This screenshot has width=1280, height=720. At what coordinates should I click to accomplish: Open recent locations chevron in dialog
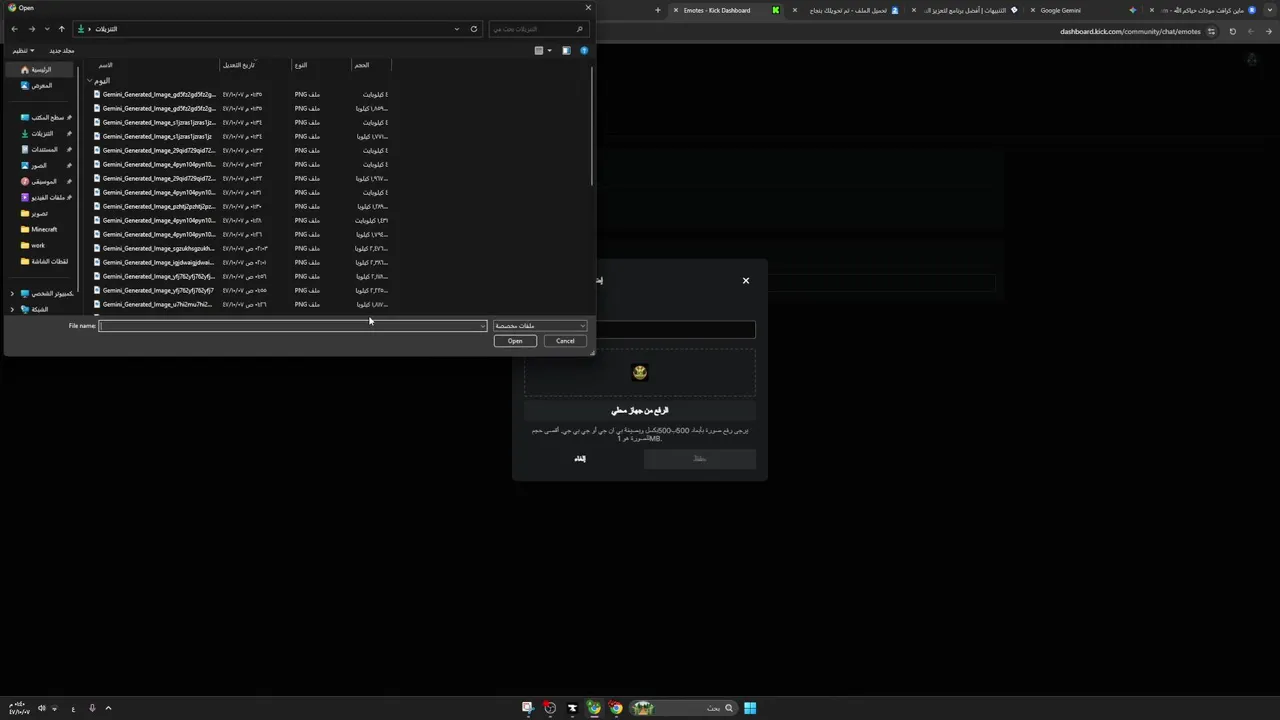[46, 29]
